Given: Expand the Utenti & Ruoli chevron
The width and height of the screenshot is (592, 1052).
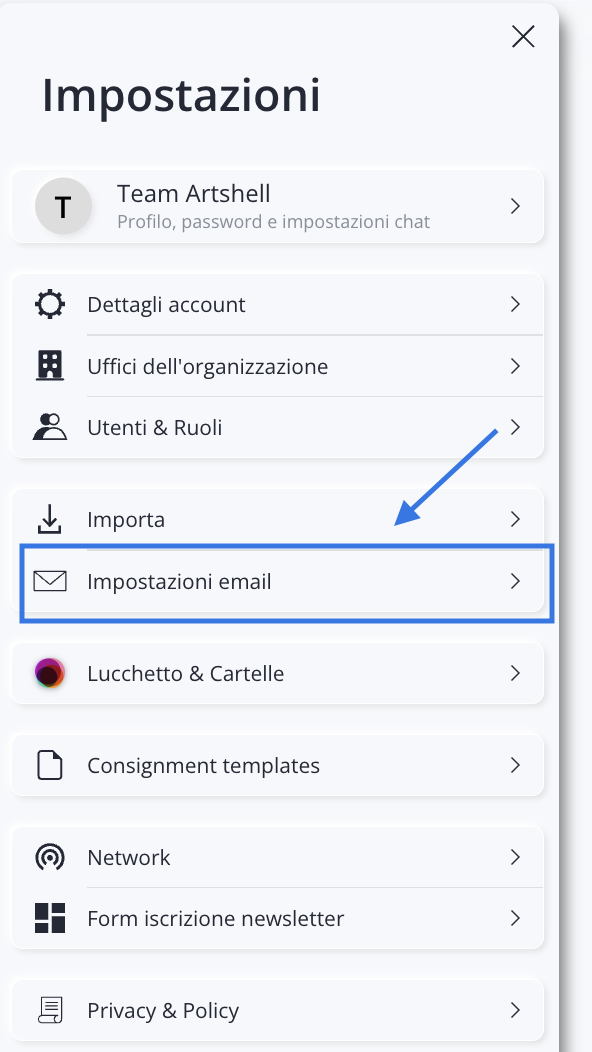Looking at the screenshot, I should click(515, 427).
